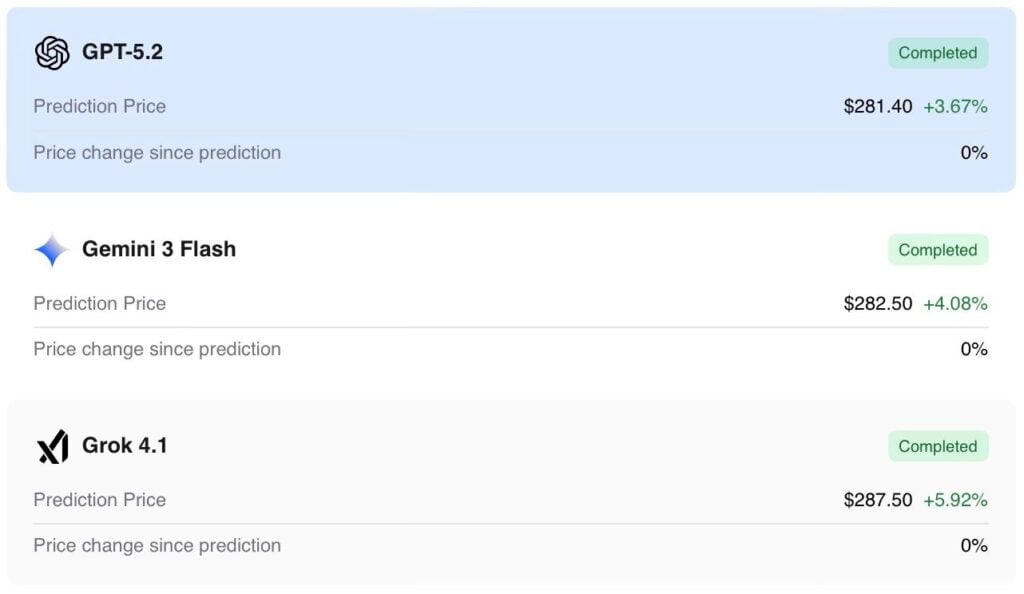Click the +5.92% green percentage
The height and width of the screenshot is (594, 1024).
pos(955,500)
